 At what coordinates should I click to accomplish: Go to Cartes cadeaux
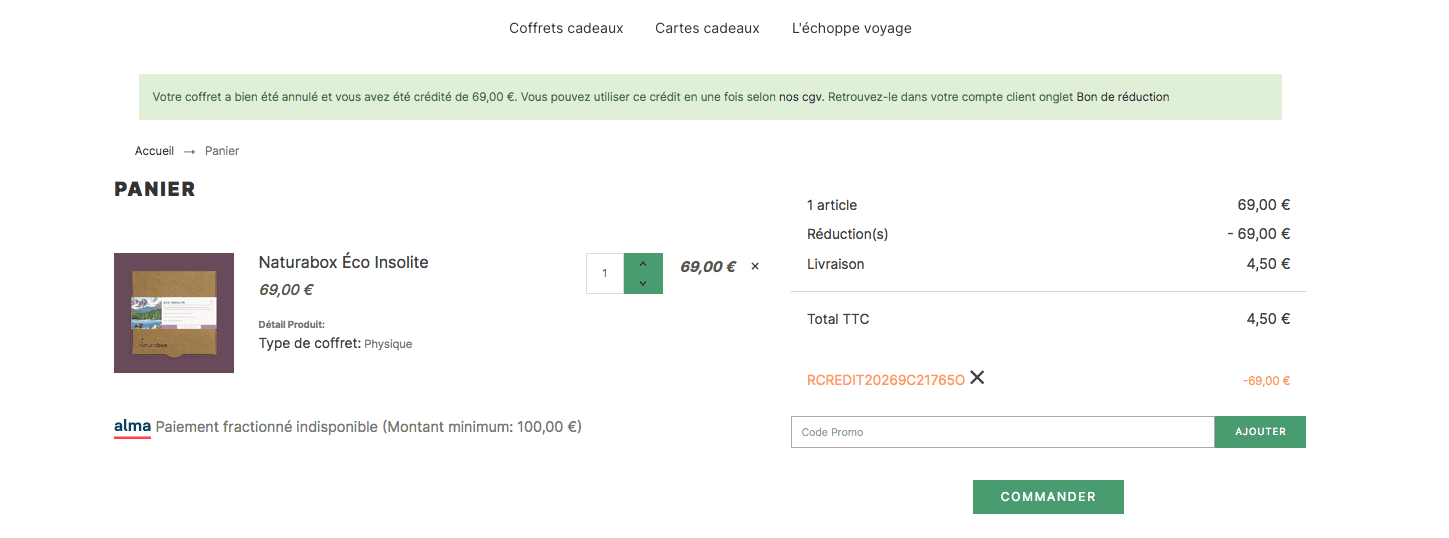pyautogui.click(x=707, y=28)
